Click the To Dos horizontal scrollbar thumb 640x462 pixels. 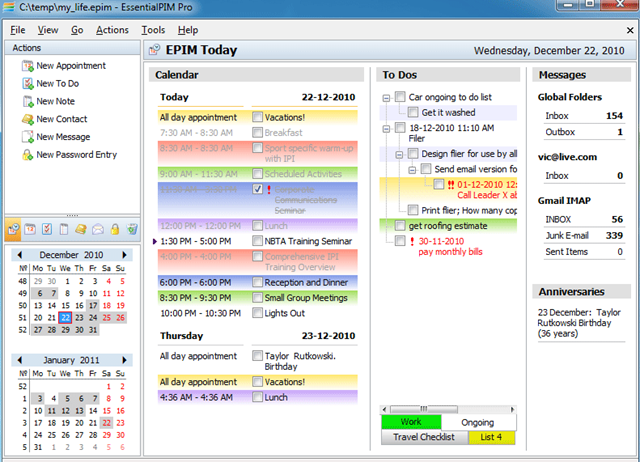tap(424, 409)
